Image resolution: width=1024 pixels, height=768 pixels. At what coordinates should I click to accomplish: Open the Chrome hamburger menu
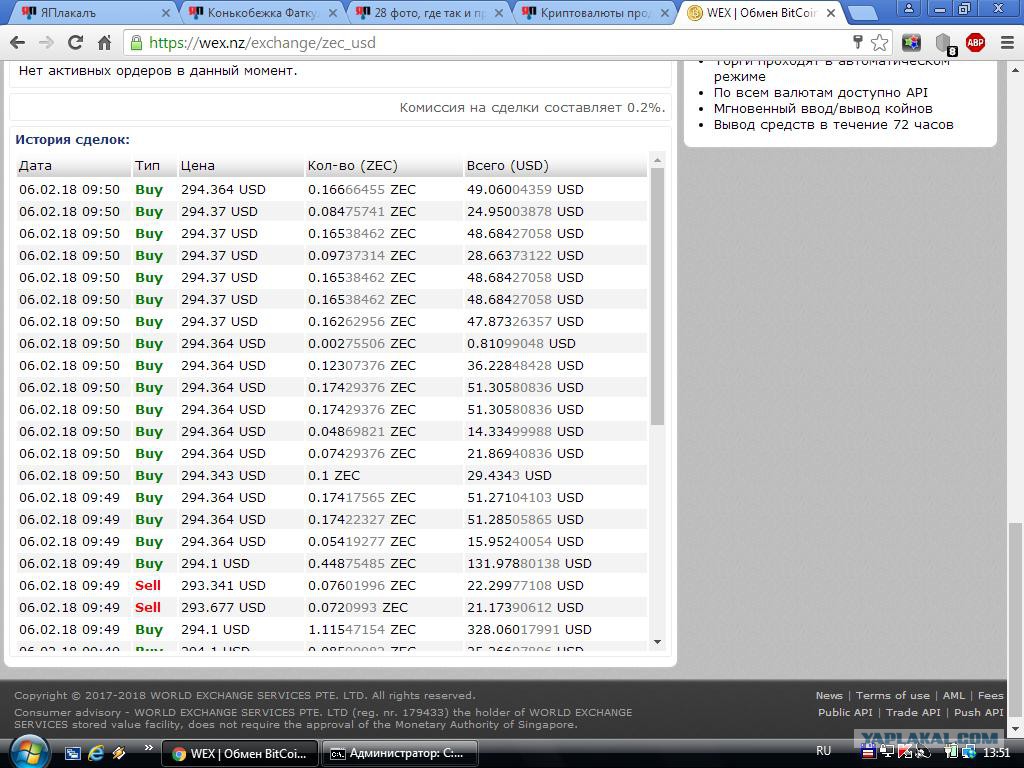coord(1007,43)
